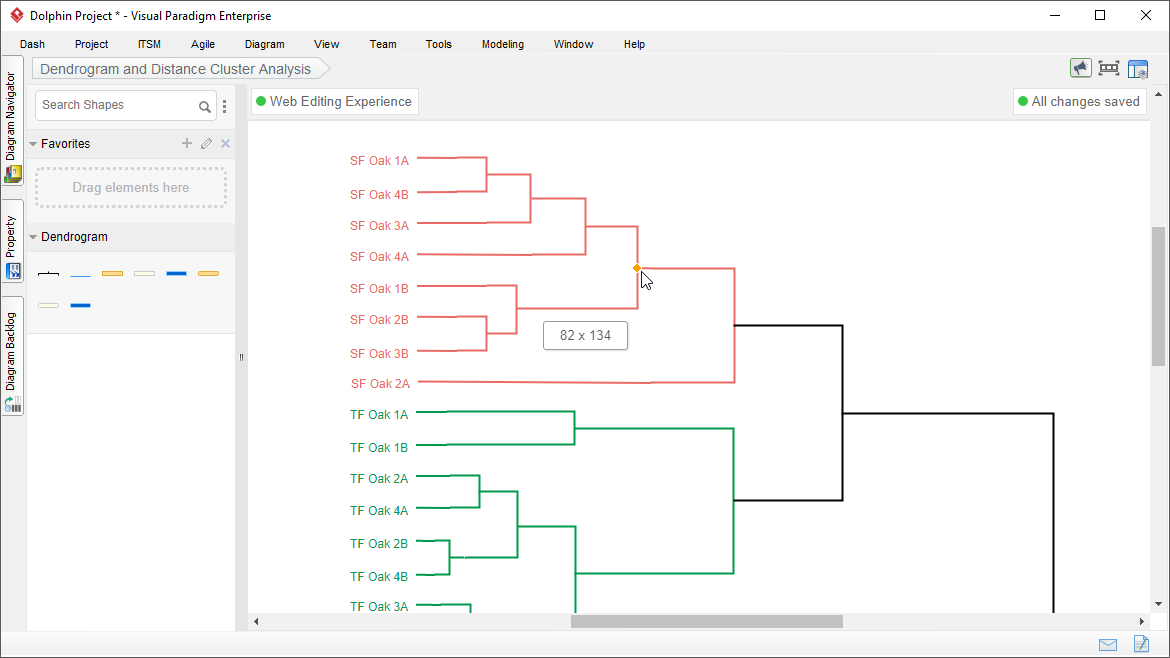Remove Favorites section with the X icon

click(225, 143)
